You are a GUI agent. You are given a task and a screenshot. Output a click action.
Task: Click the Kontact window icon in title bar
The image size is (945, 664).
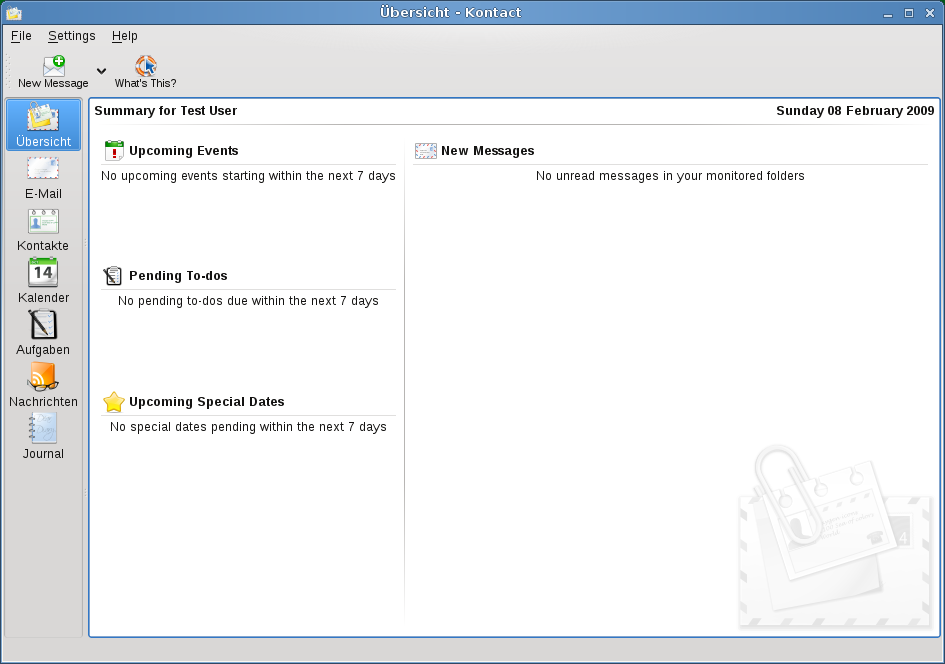(x=14, y=13)
